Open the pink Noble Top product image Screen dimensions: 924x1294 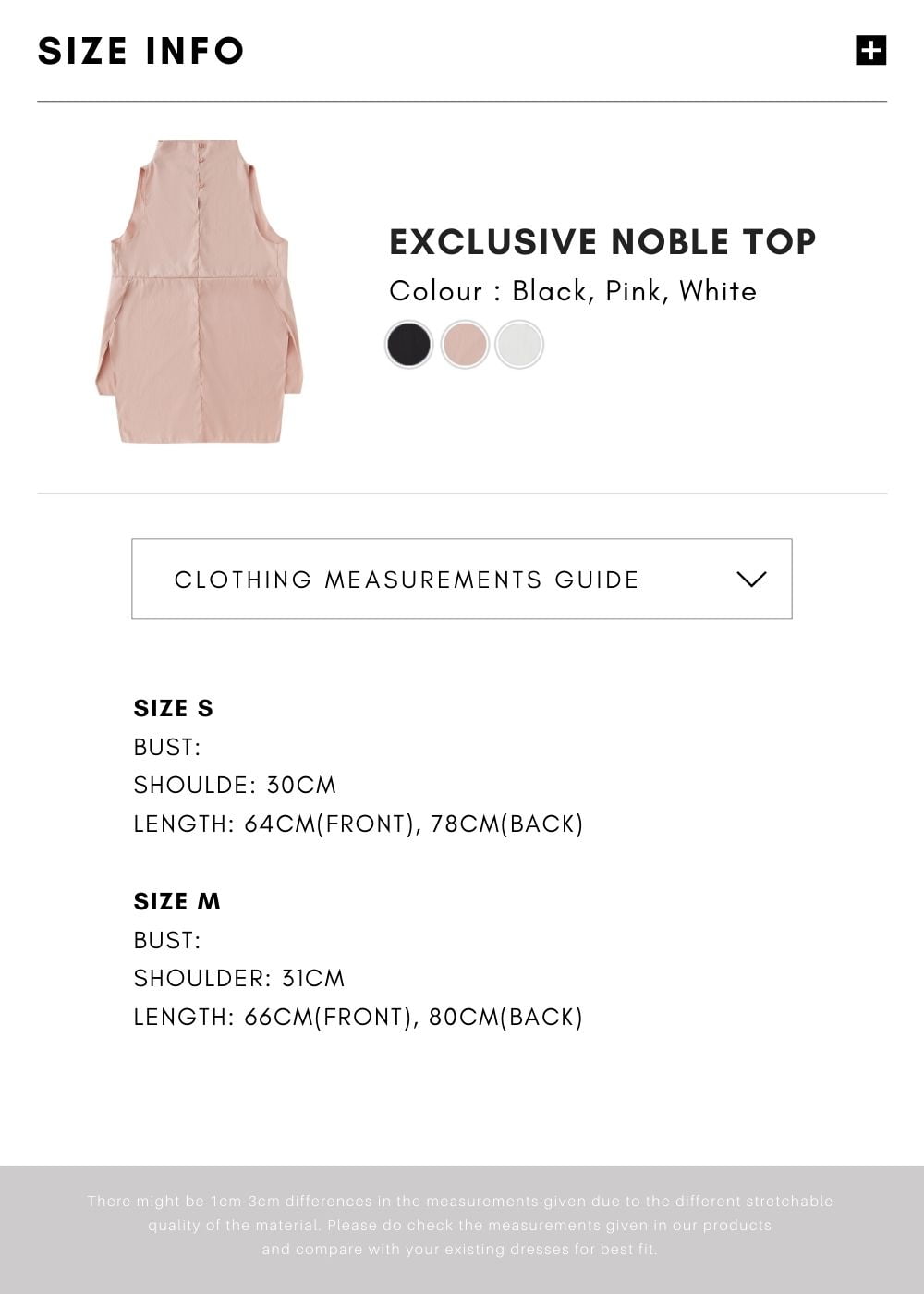click(200, 291)
